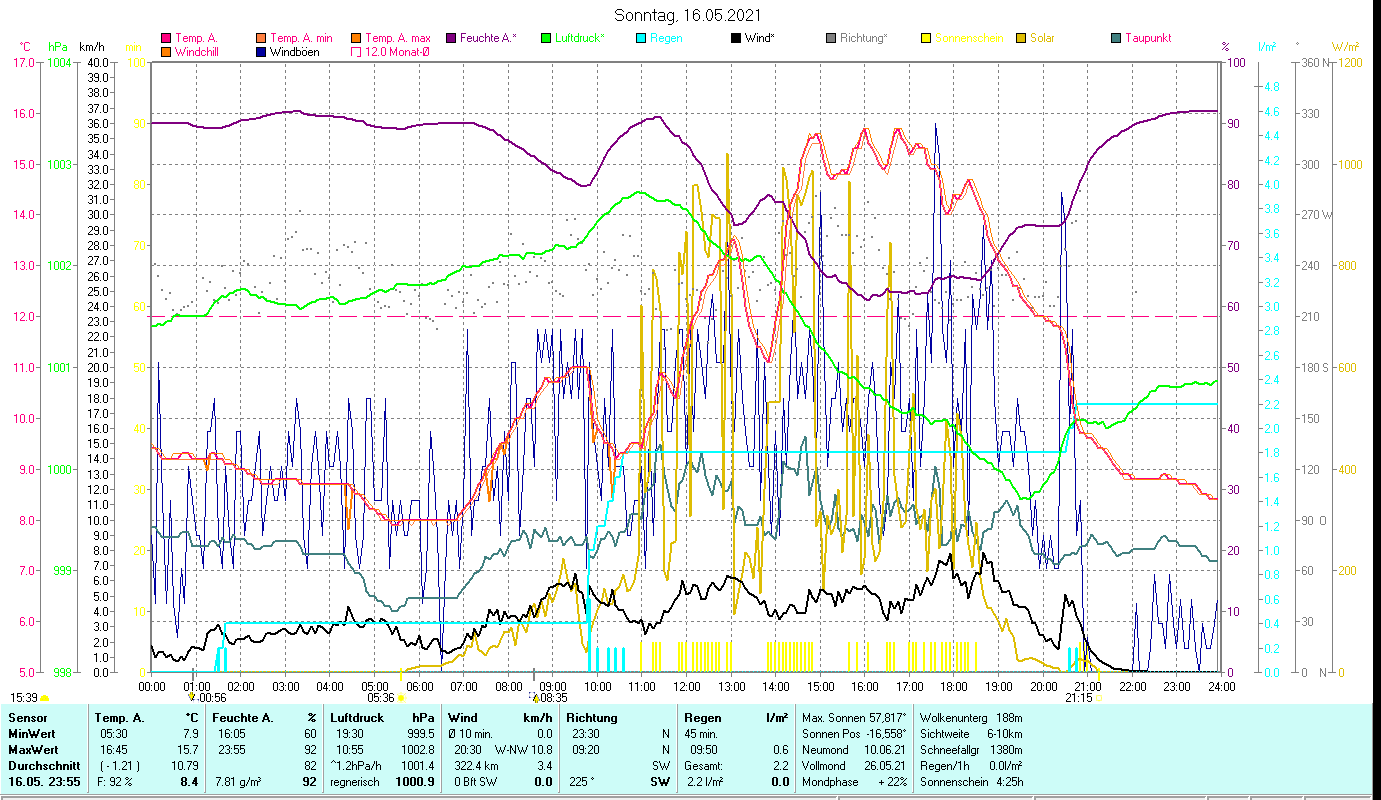The height and width of the screenshot is (800, 1381).
Task: Click the 'W-NW' gust direction text
Action: coord(510,749)
